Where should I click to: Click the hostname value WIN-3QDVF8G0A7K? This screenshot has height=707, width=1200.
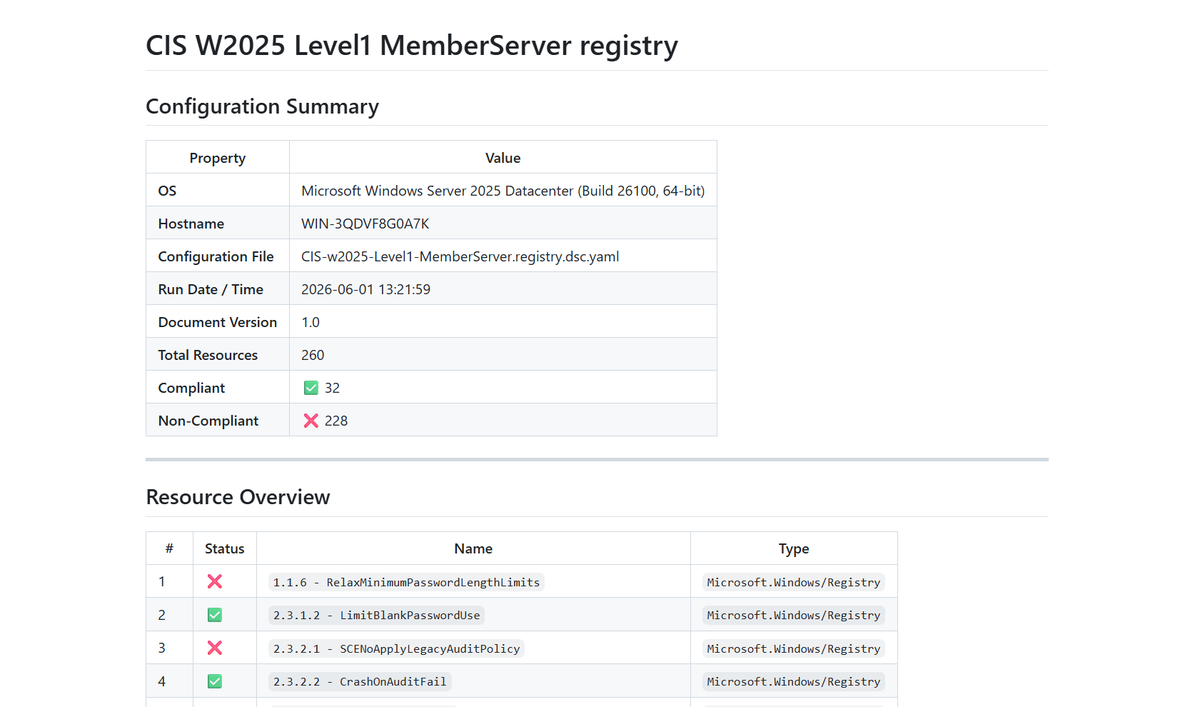pyautogui.click(x=365, y=223)
